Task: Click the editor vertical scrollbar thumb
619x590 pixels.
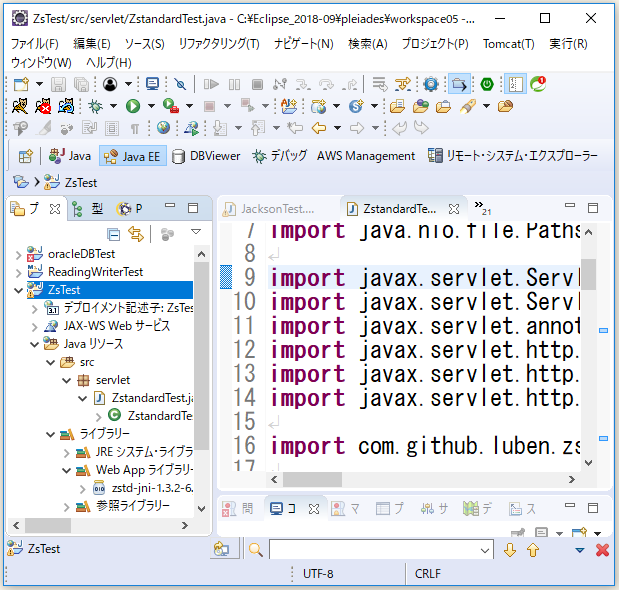Action: 588,274
